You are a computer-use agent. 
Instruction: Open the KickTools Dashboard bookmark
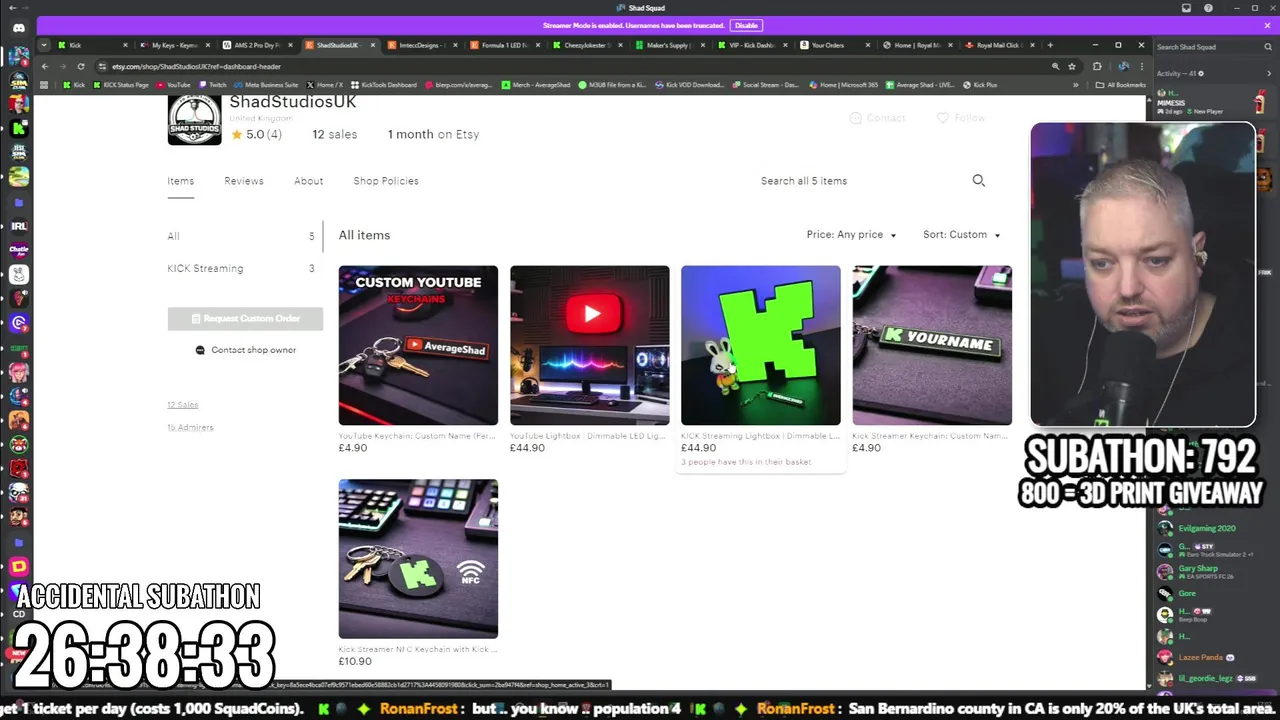(x=384, y=85)
